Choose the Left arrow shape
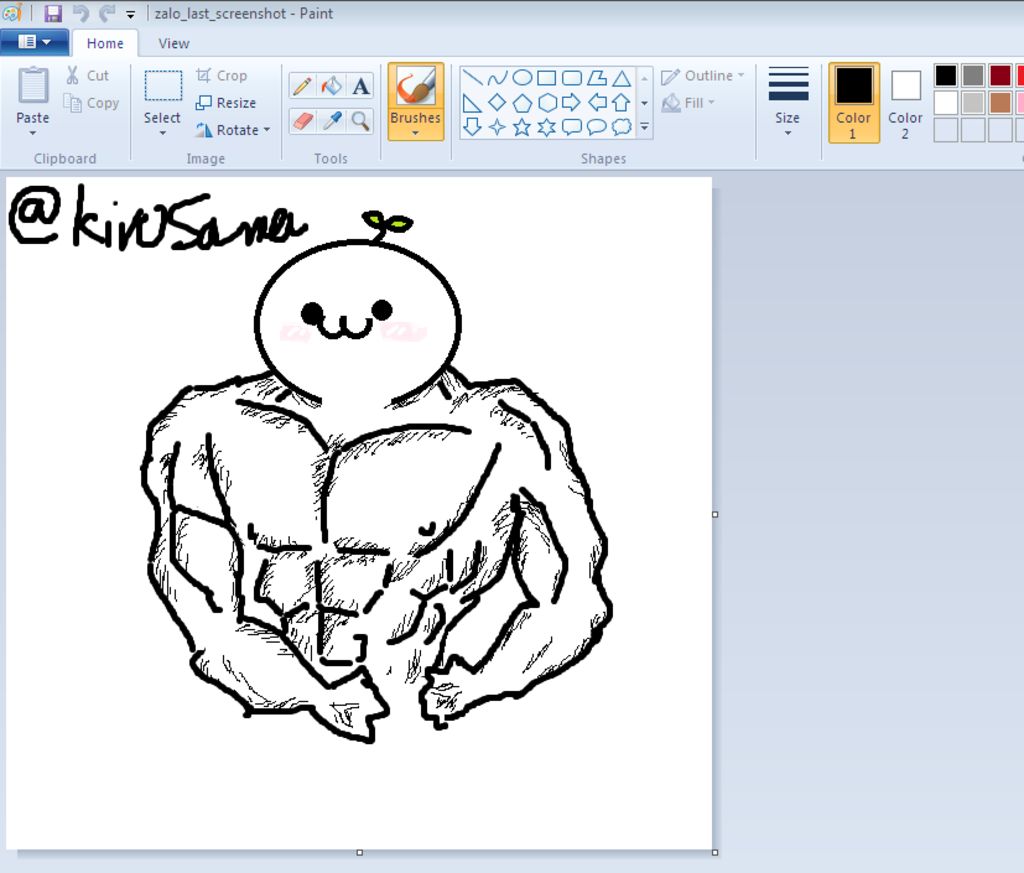Image resolution: width=1024 pixels, height=873 pixels. click(596, 103)
